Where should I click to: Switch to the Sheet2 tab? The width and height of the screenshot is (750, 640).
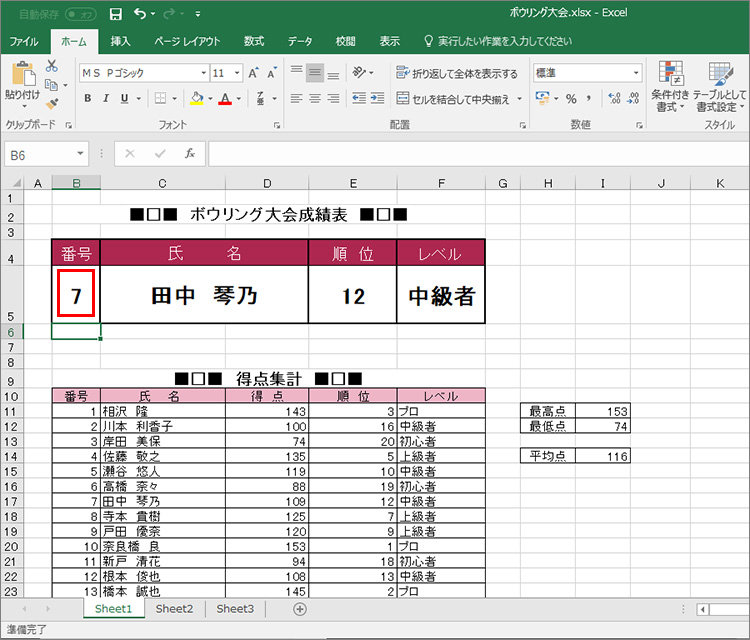(174, 608)
